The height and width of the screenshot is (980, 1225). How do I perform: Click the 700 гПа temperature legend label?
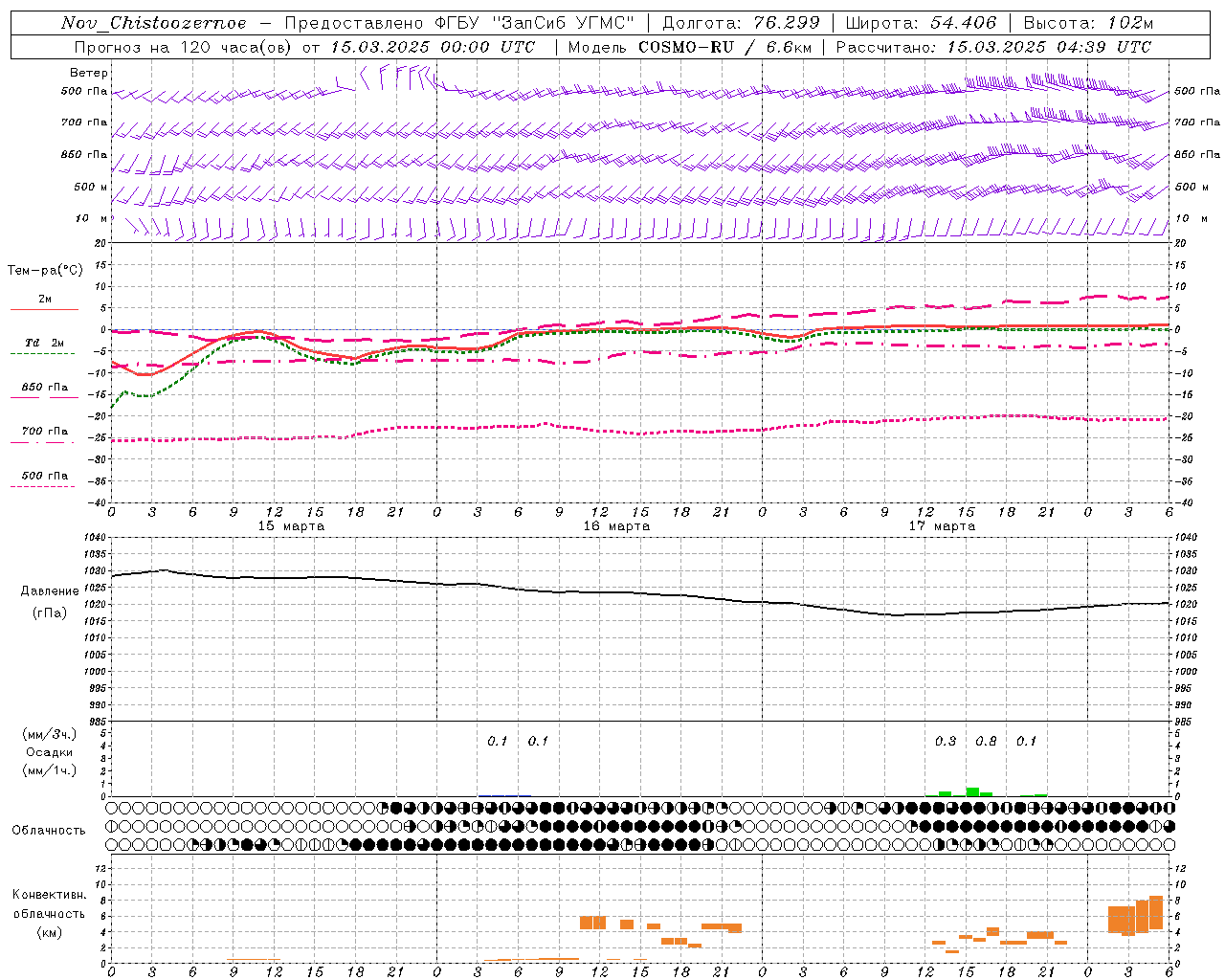[x=45, y=432]
